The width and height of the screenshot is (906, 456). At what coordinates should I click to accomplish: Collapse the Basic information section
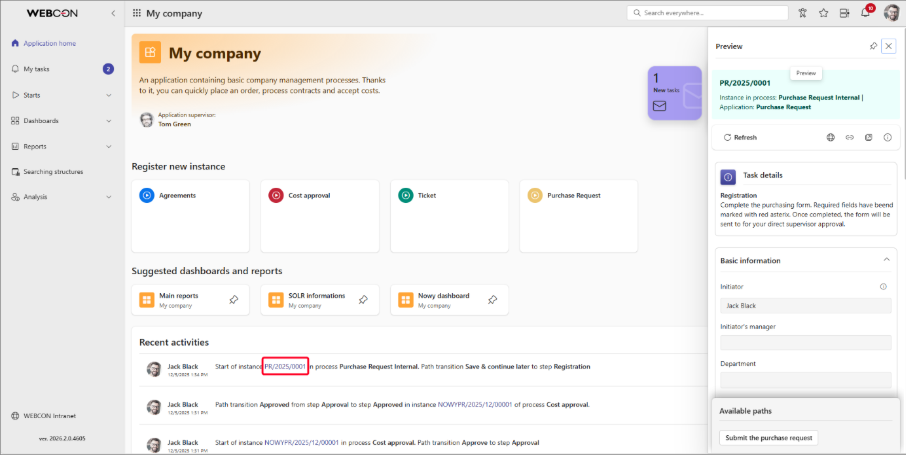pyautogui.click(x=886, y=260)
